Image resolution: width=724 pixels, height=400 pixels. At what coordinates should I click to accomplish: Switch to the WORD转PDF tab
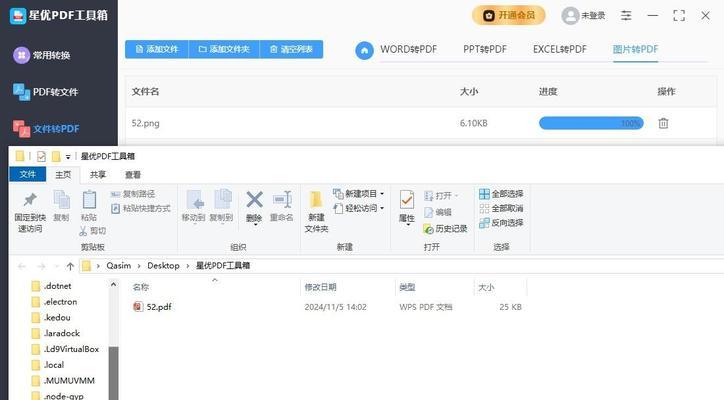tap(408, 49)
